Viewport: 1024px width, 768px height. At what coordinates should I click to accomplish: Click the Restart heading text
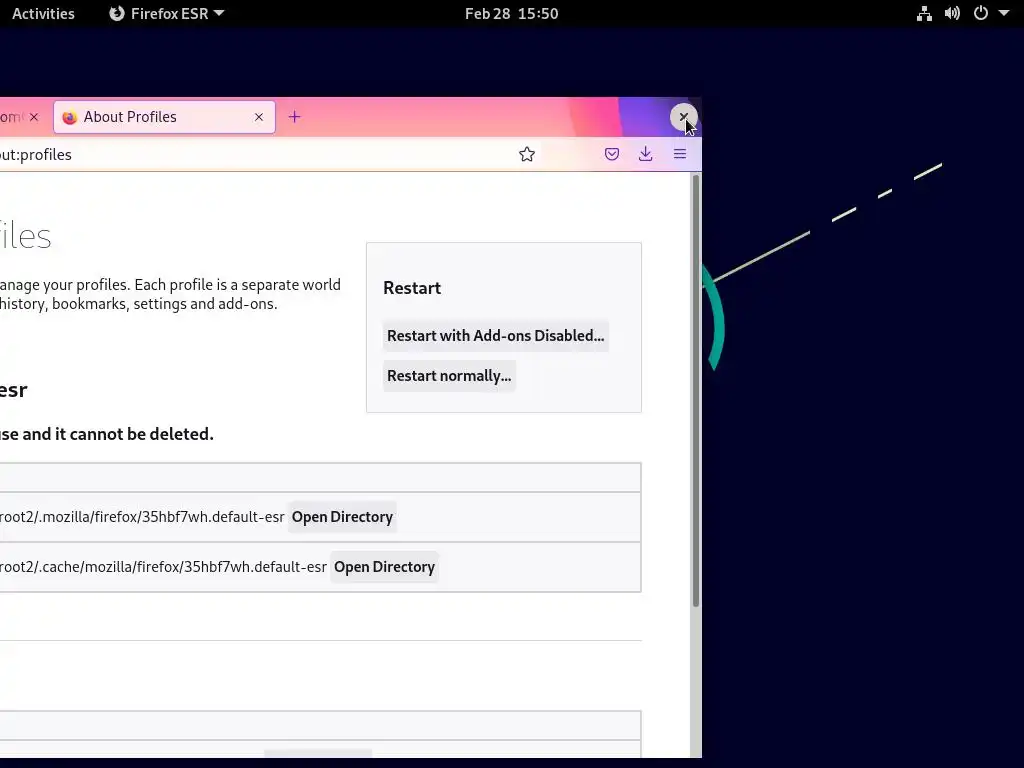click(x=412, y=288)
